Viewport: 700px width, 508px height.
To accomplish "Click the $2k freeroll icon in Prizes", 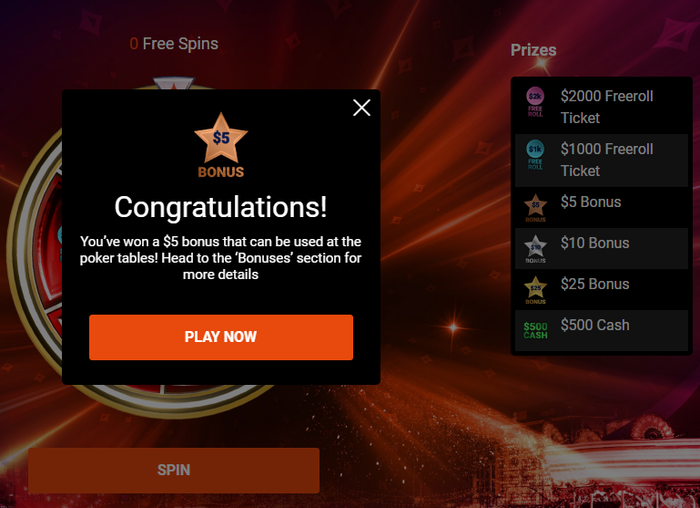I will [x=535, y=102].
